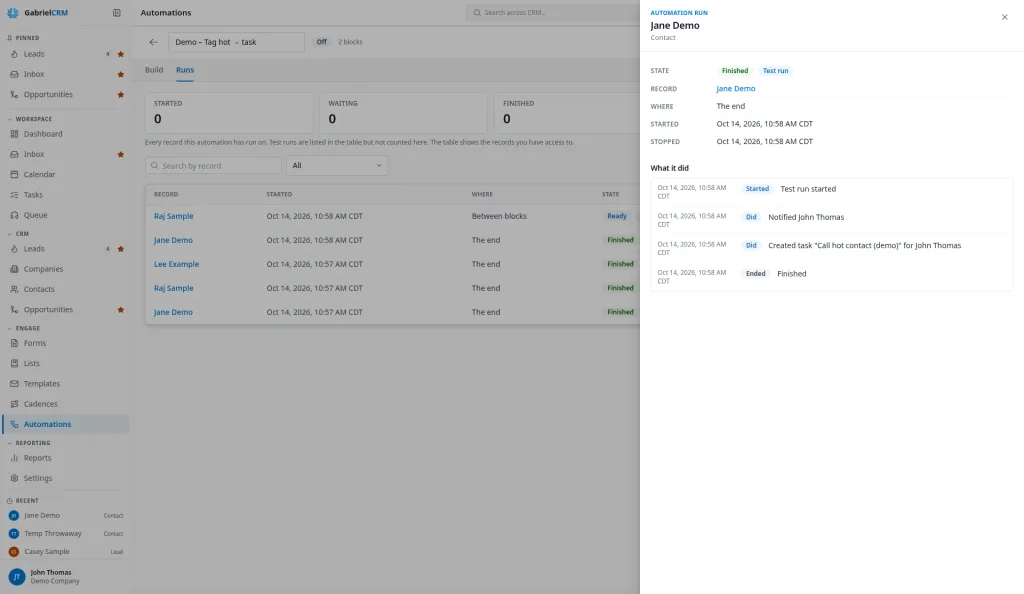
Task: Toggle star on pinned Leads
Action: click(x=120, y=54)
